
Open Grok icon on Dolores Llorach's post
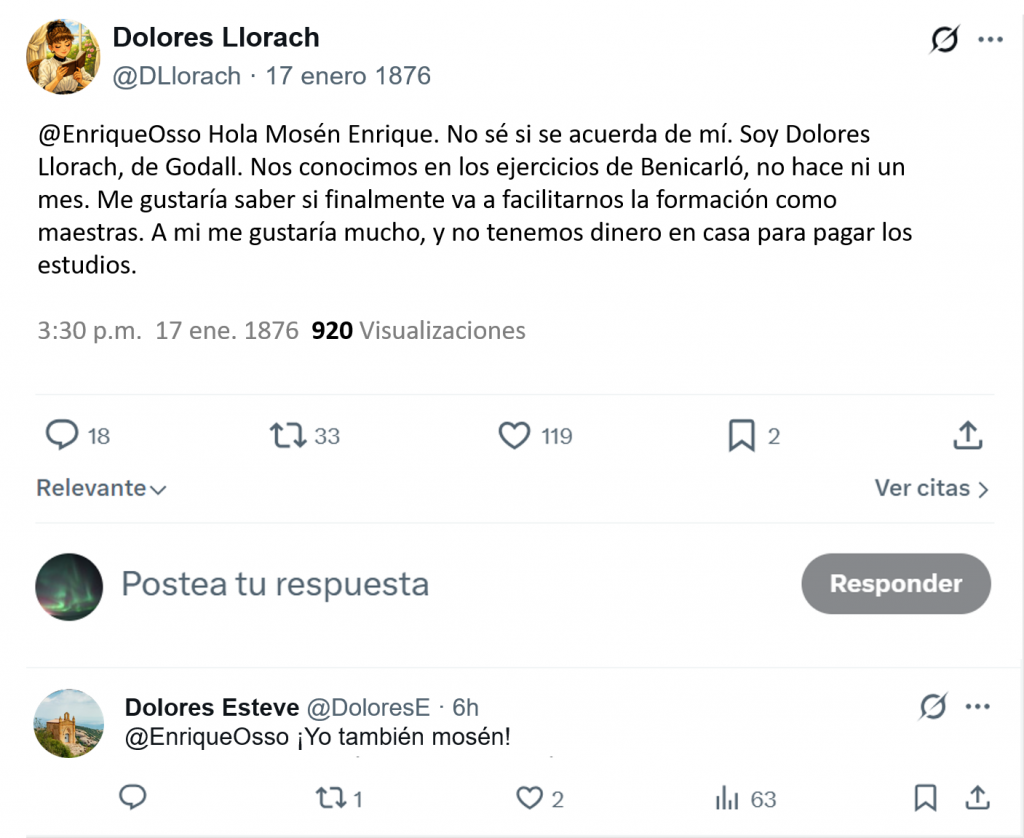pyautogui.click(x=944, y=39)
